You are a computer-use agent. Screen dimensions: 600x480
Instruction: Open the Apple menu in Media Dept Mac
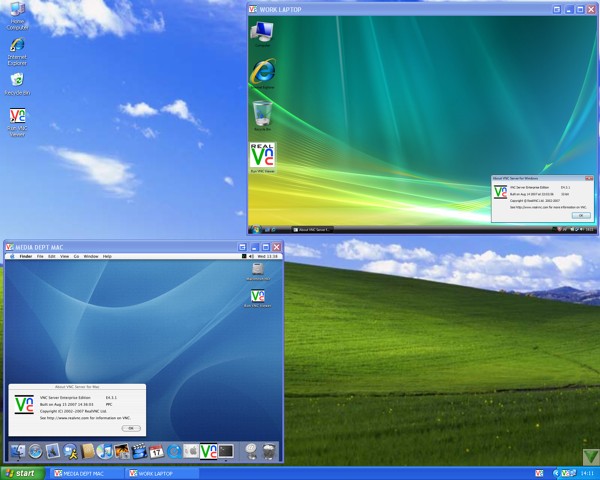[12, 257]
